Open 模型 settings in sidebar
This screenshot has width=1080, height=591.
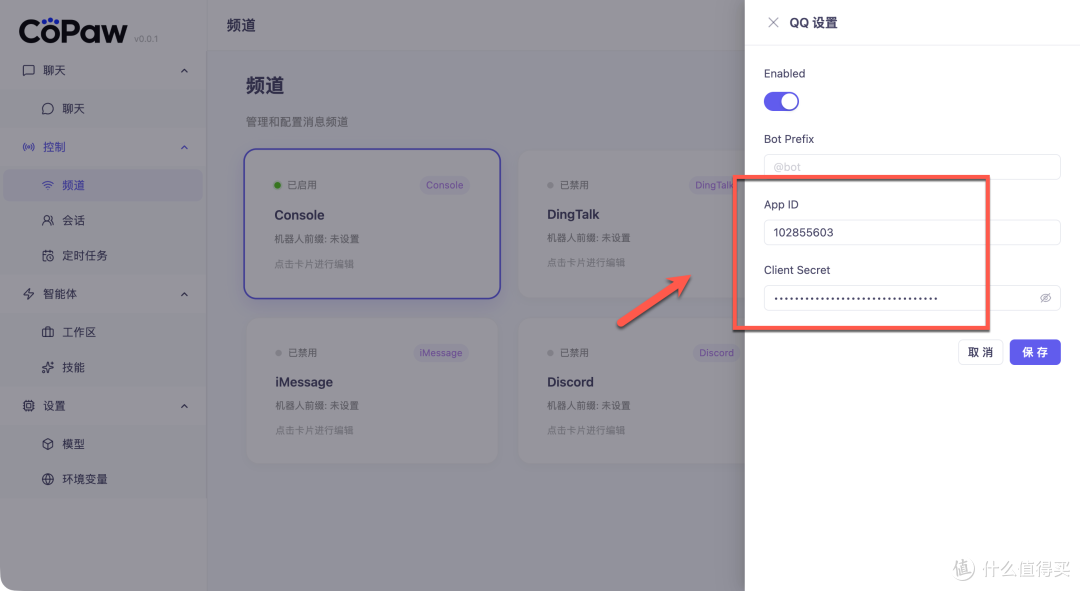[x=103, y=444]
